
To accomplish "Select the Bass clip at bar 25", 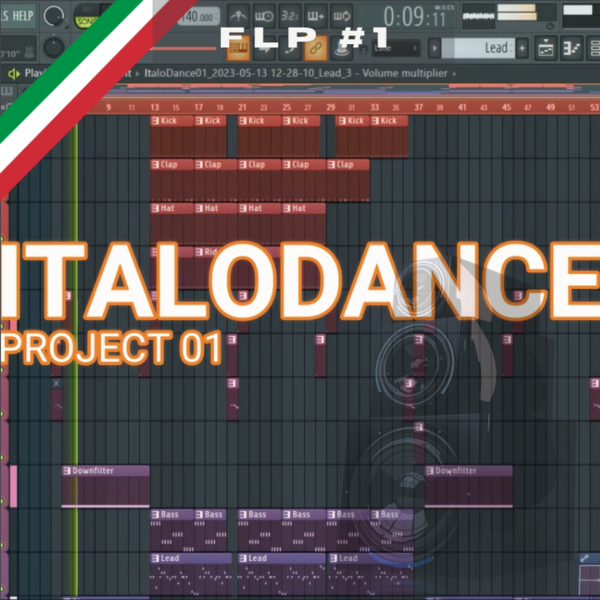I will point(304,530).
